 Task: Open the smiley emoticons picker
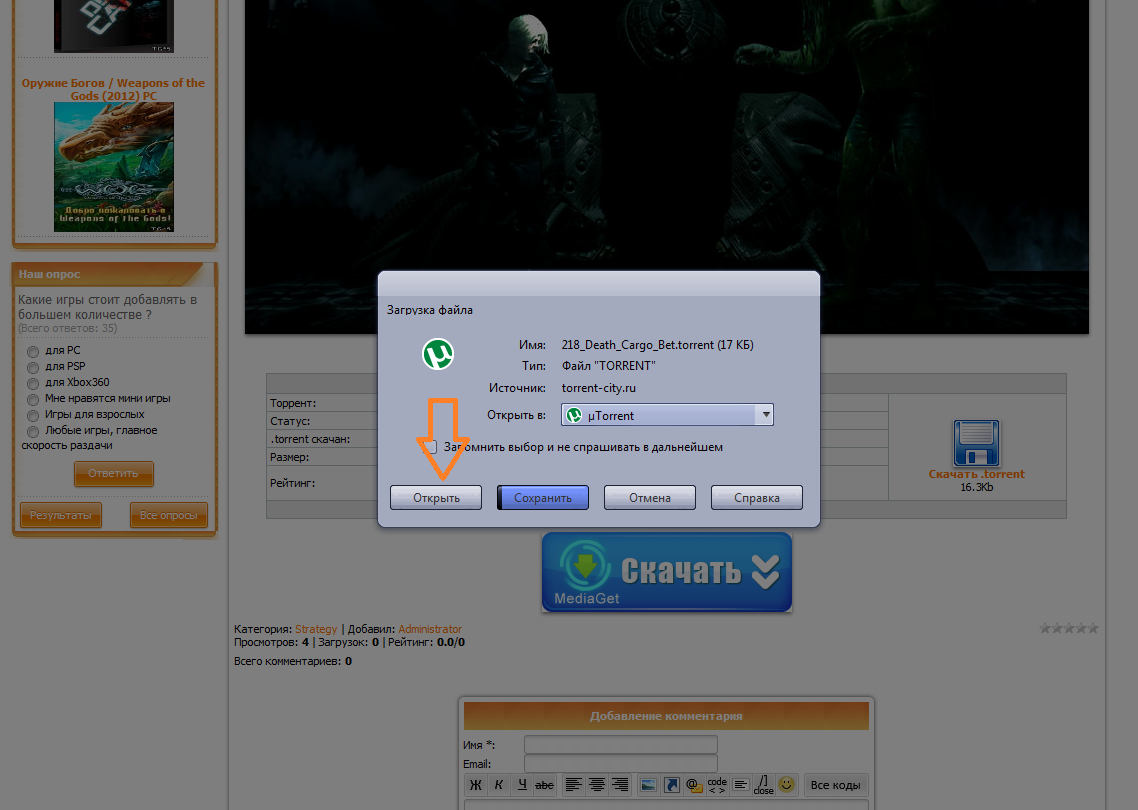tap(786, 785)
